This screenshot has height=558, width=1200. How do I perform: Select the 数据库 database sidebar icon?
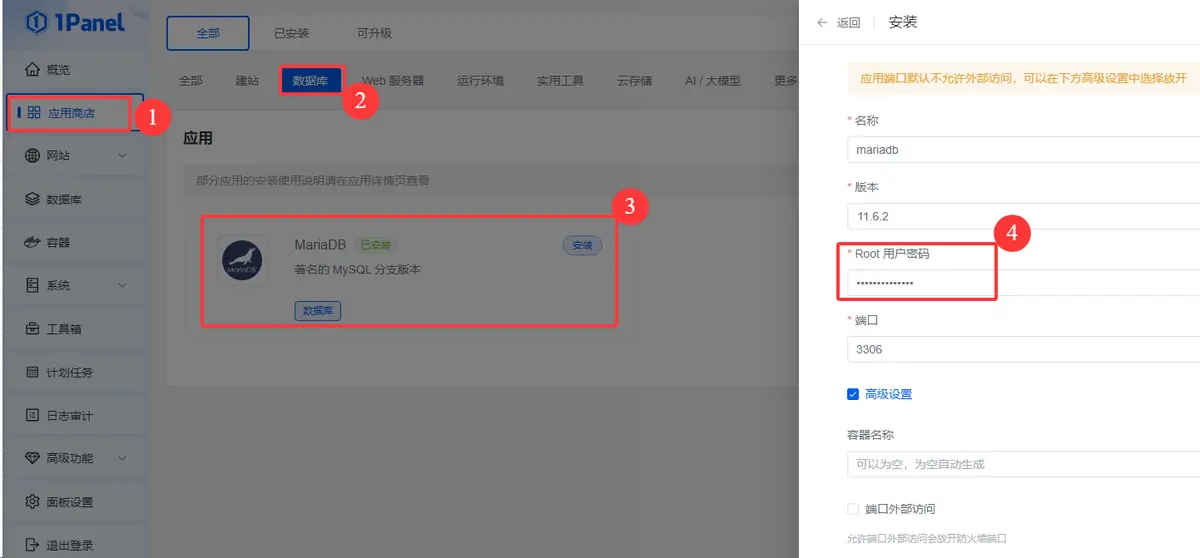[32, 199]
